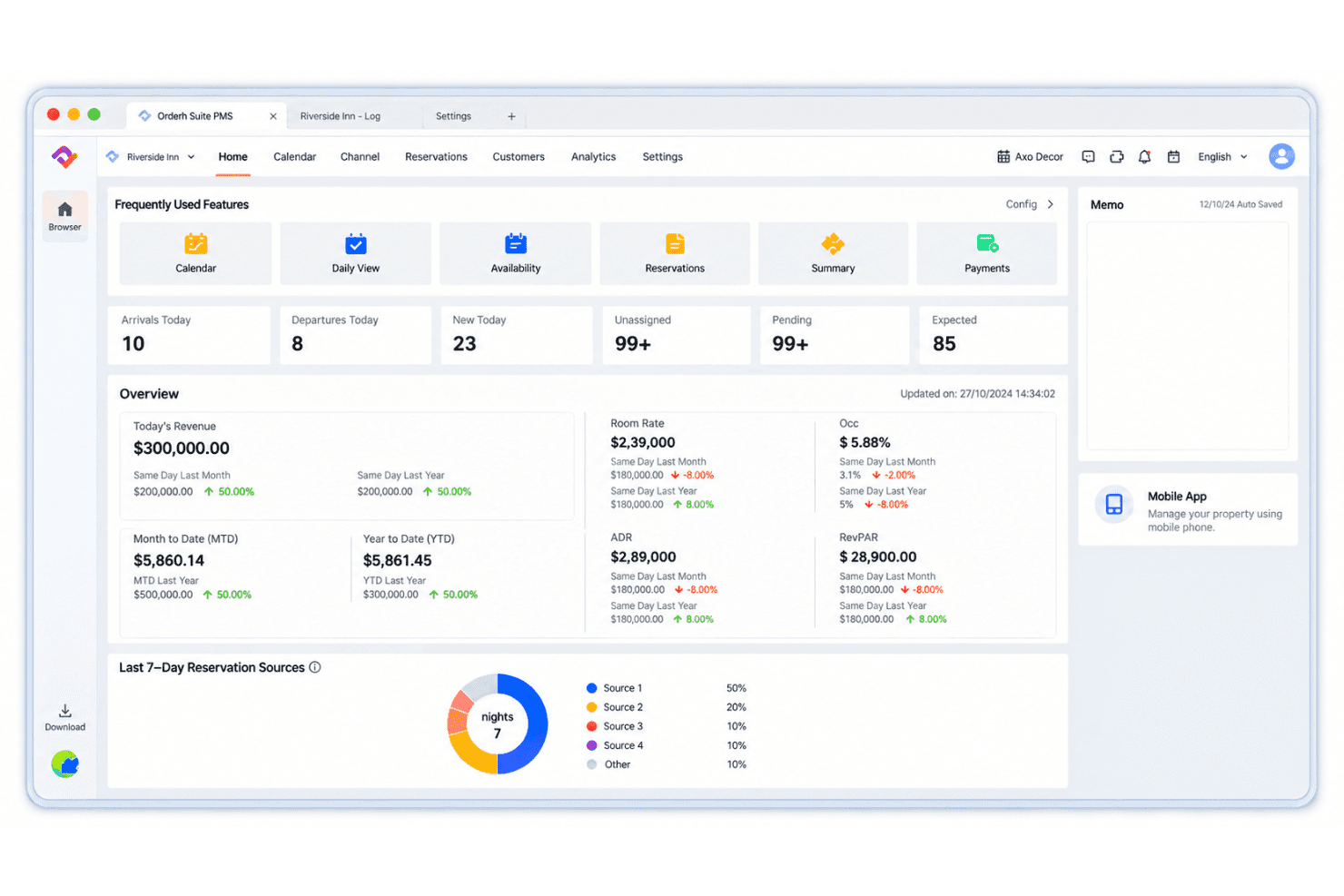The height and width of the screenshot is (896, 1344).
Task: Click the Departures Today card
Action: point(355,335)
